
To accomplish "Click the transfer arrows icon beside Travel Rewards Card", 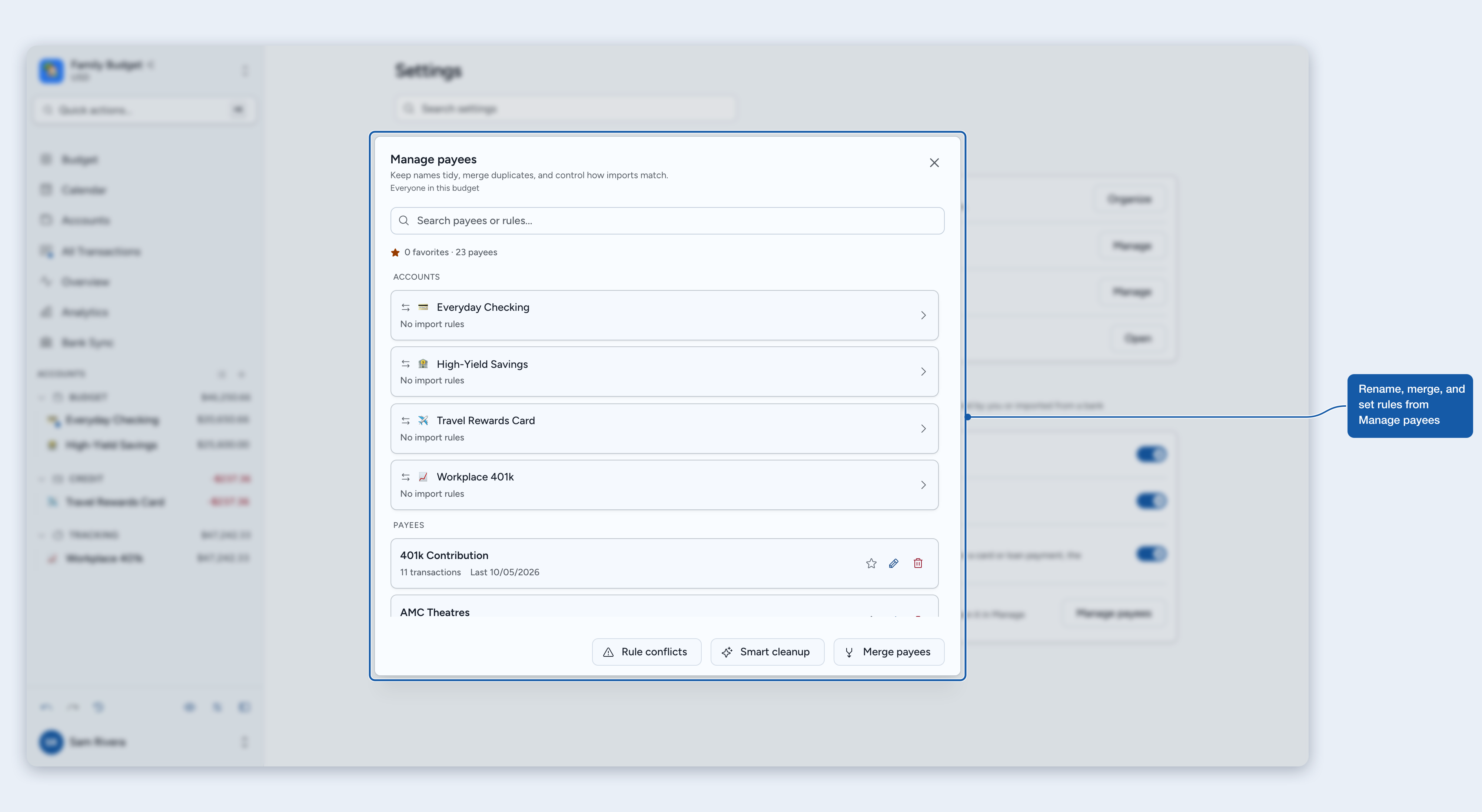I will 406,420.
